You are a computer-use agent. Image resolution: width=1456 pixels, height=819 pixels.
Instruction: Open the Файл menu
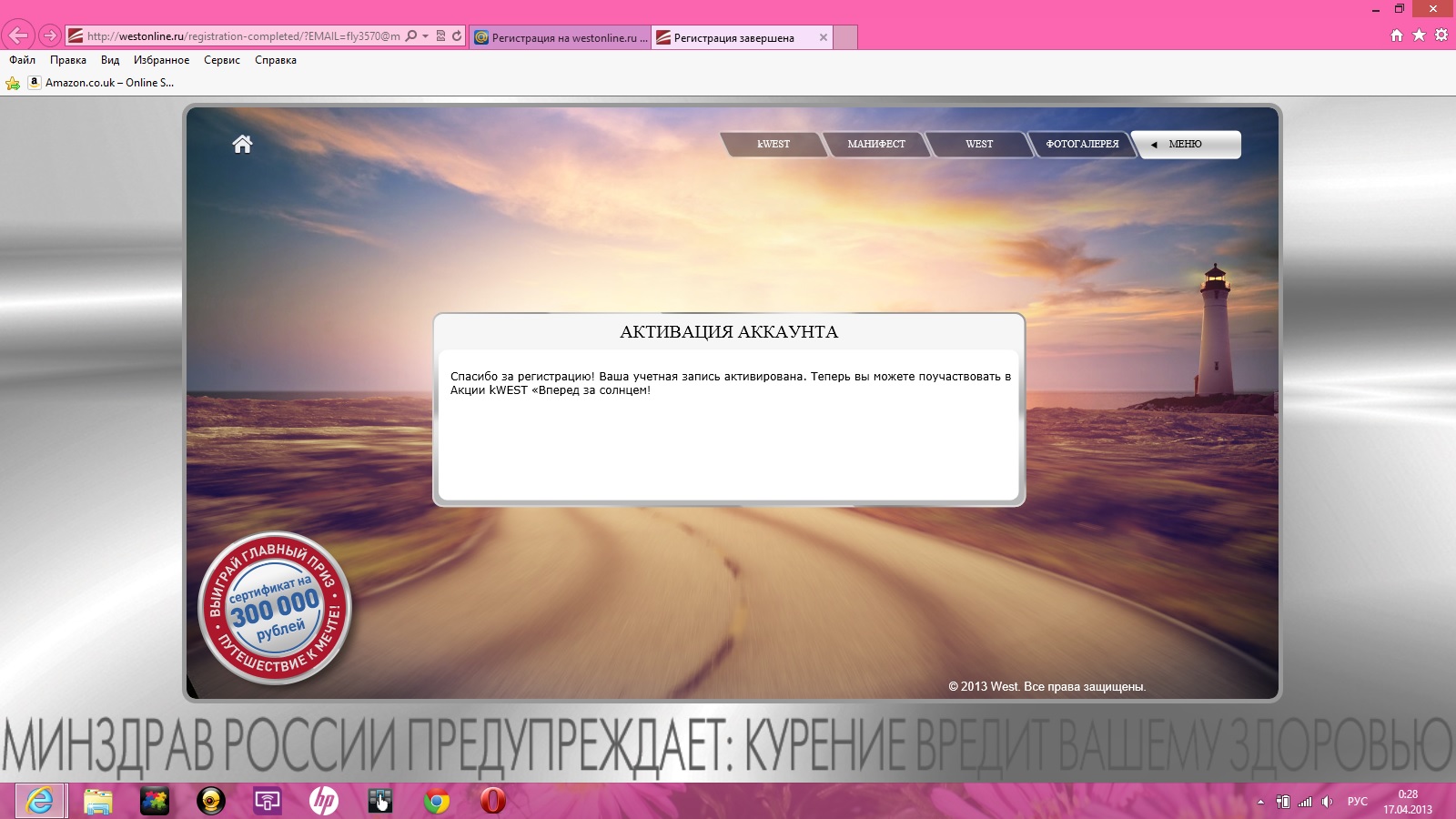coord(23,60)
